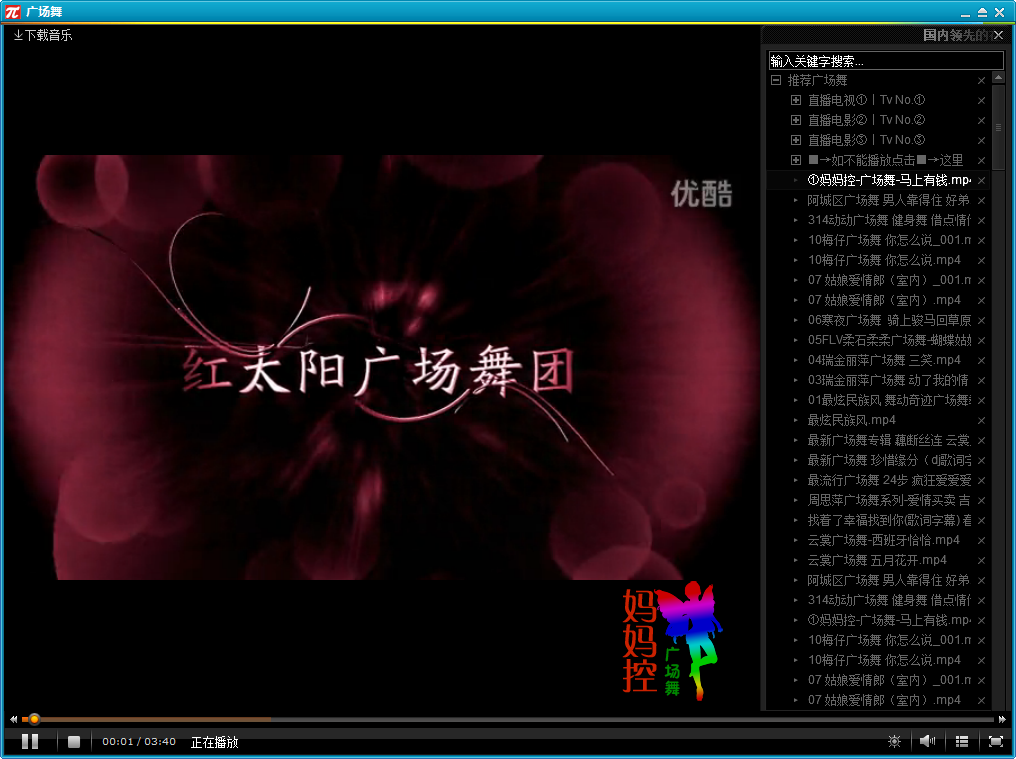Pause the playing video
Image resolution: width=1016 pixels, height=759 pixels.
[30, 741]
